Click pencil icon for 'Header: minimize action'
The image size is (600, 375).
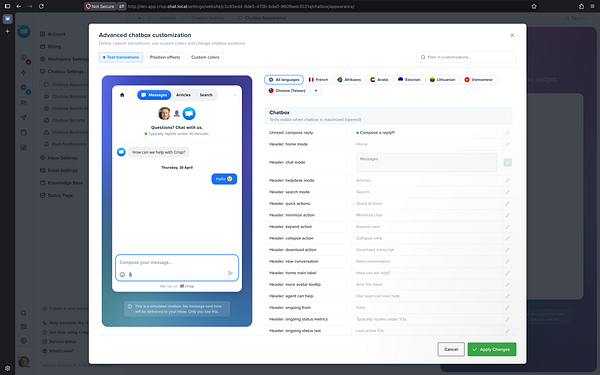point(507,215)
